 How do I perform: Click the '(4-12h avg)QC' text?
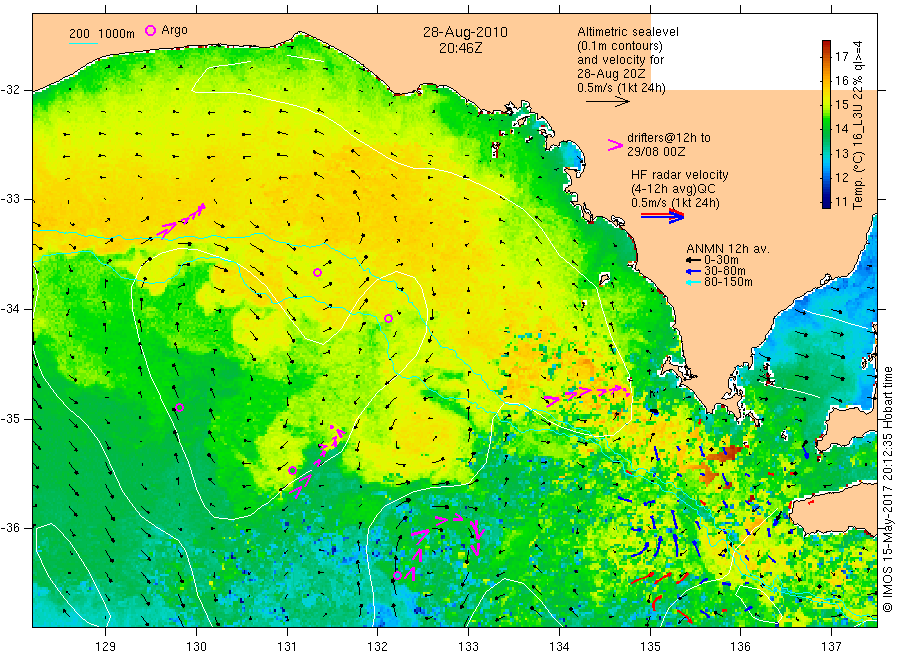[x=673, y=189]
